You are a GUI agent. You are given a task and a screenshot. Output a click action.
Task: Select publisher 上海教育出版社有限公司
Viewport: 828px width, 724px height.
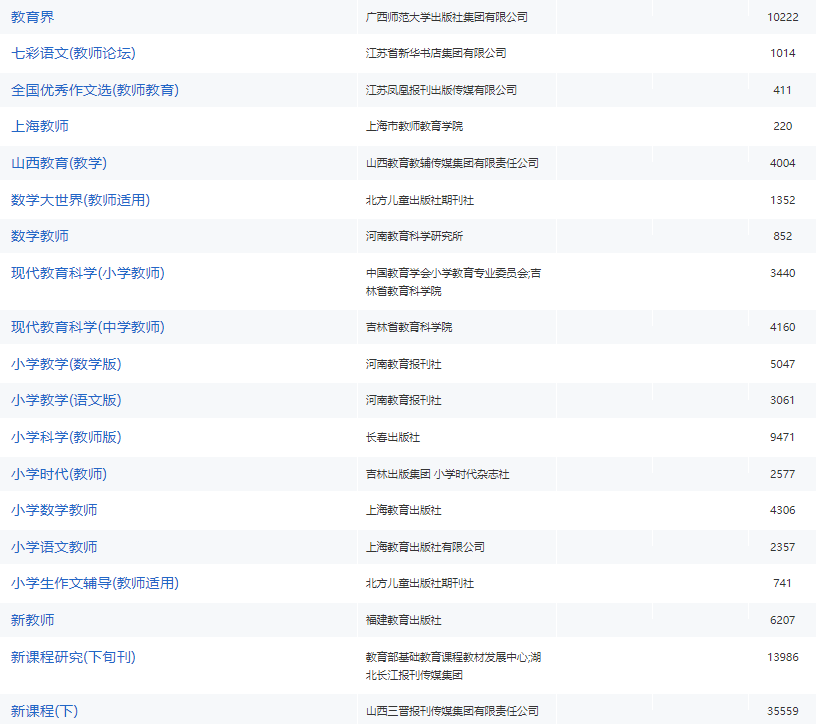(x=425, y=547)
